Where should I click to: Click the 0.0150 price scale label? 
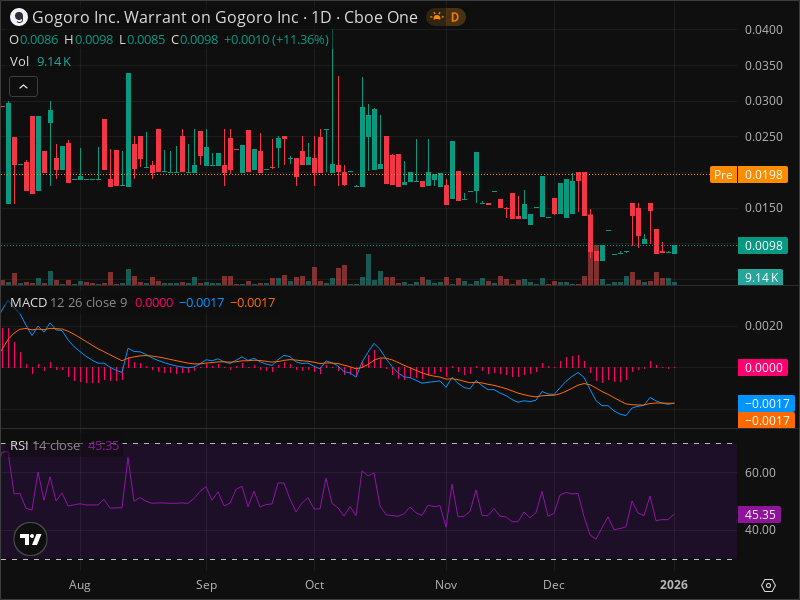pyautogui.click(x=764, y=208)
